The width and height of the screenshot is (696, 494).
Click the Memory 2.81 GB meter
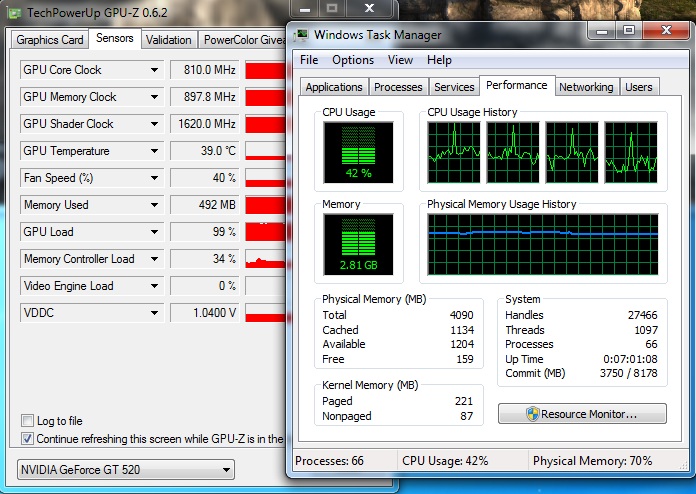click(358, 245)
